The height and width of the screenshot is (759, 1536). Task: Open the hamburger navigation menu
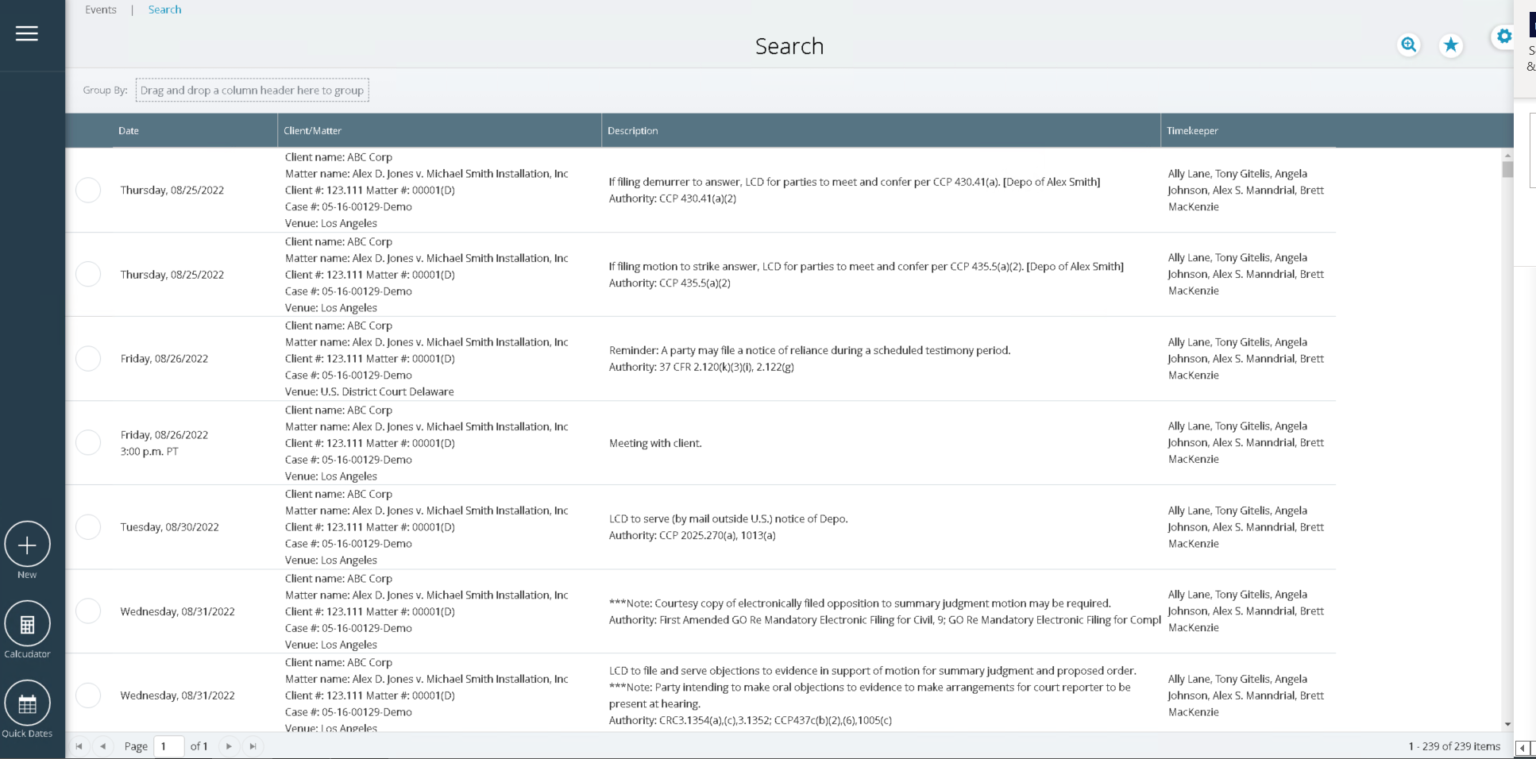pyautogui.click(x=27, y=33)
